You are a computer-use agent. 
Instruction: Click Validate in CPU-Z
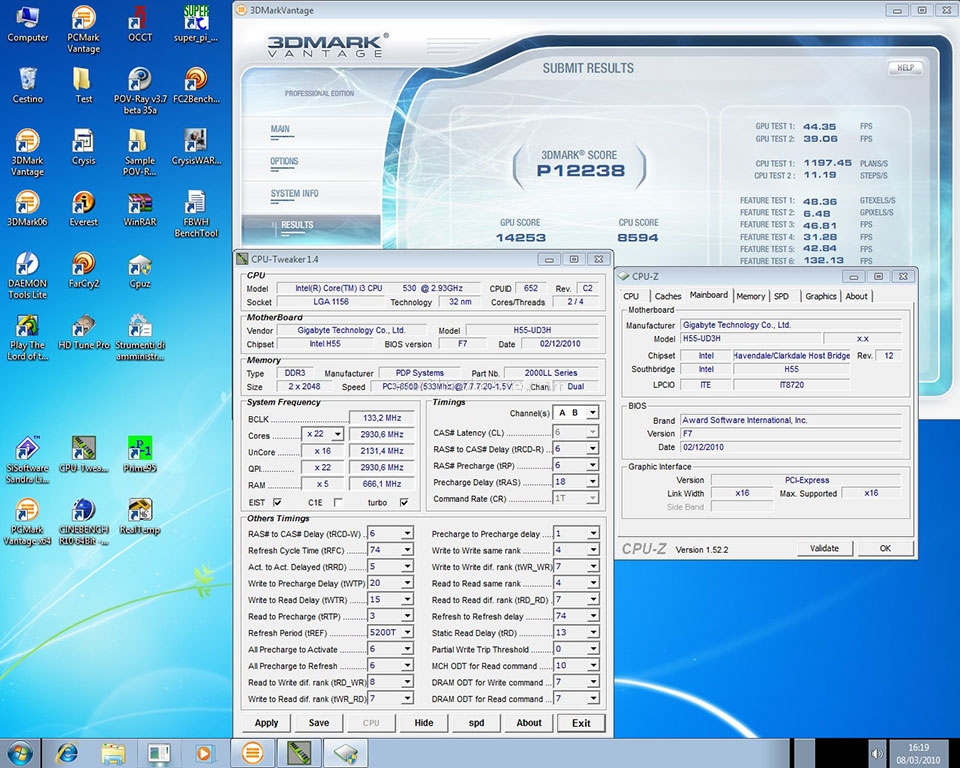(825, 549)
